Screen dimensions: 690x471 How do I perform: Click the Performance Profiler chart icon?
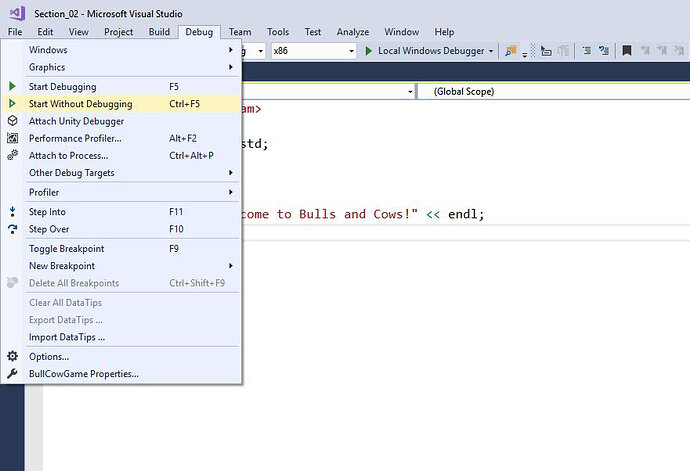point(12,138)
